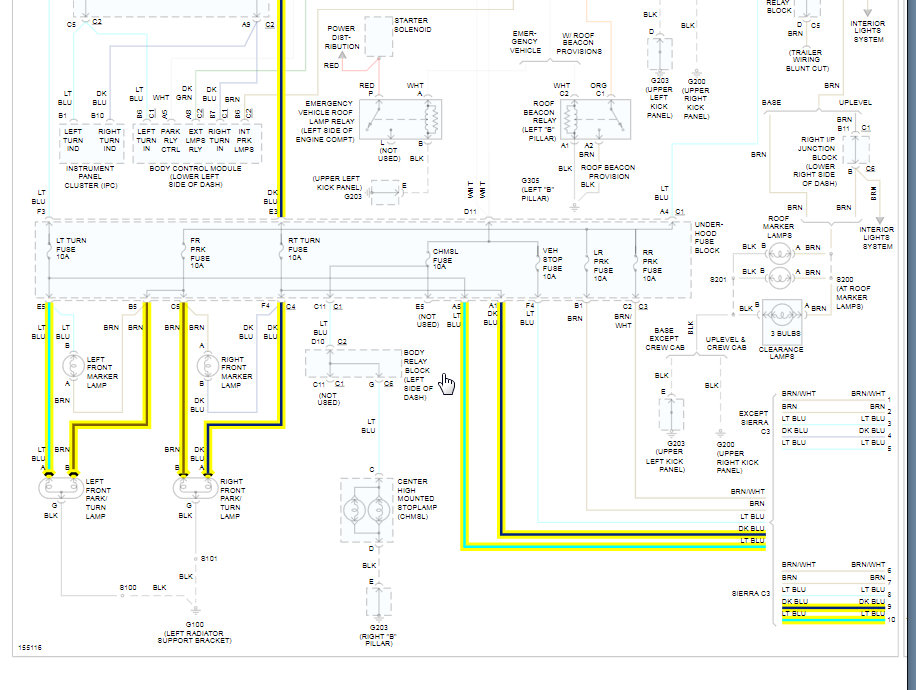Click the "SIERRA C3" connector label at bottom
Screen dimensions: 916x690
751,593
